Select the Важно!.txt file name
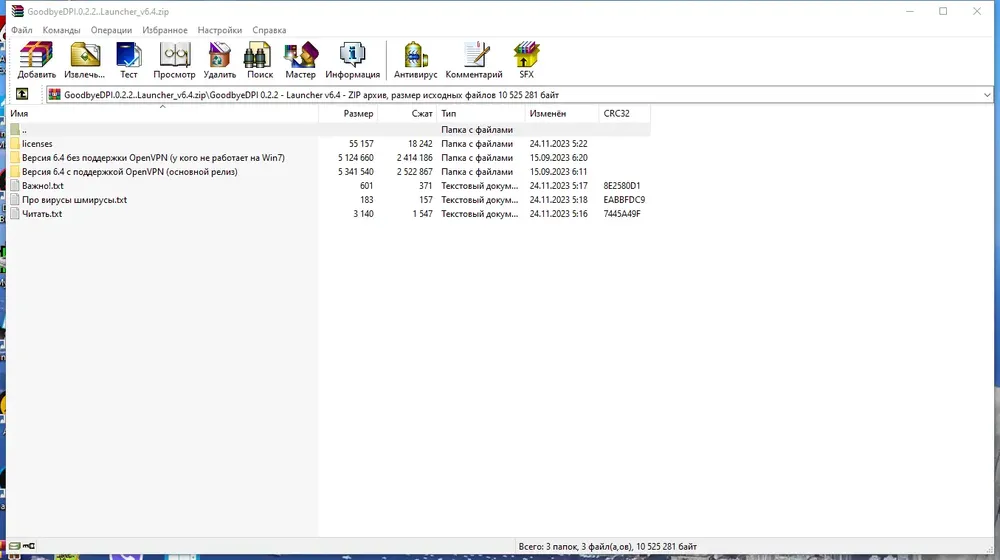The width and height of the screenshot is (1000, 560). tap(43, 186)
